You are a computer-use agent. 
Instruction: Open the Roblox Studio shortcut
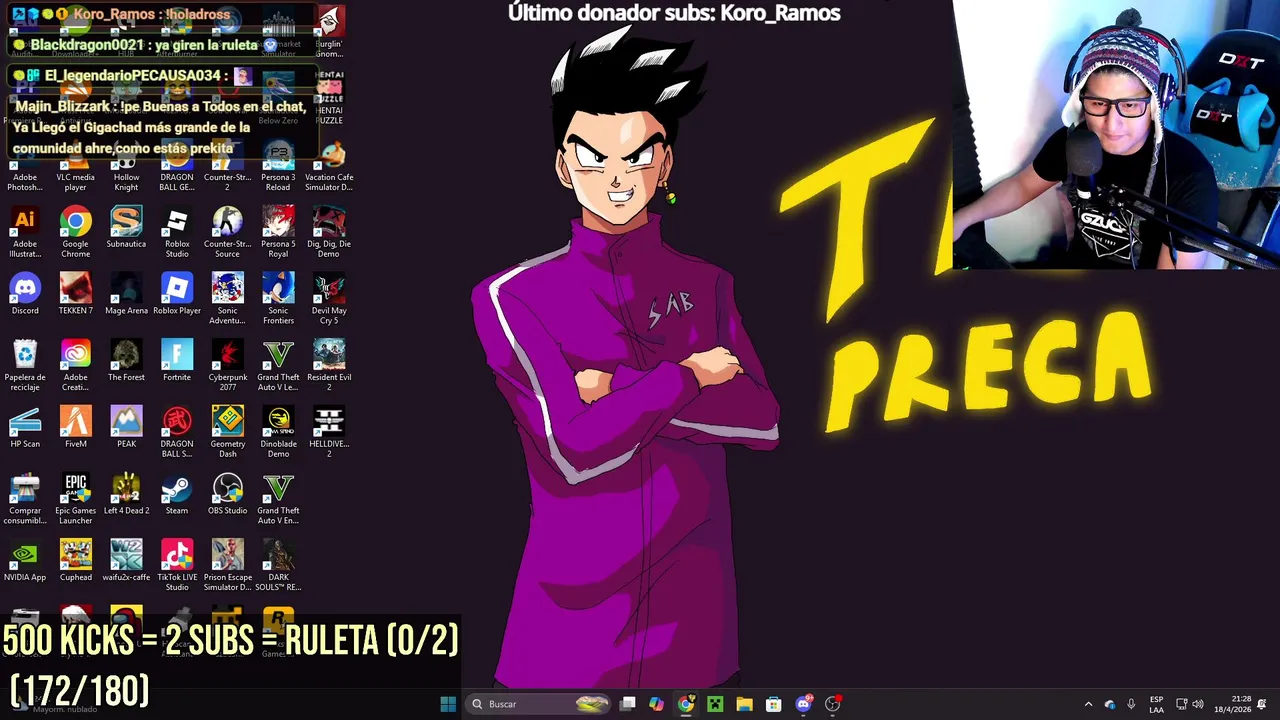[177, 231]
